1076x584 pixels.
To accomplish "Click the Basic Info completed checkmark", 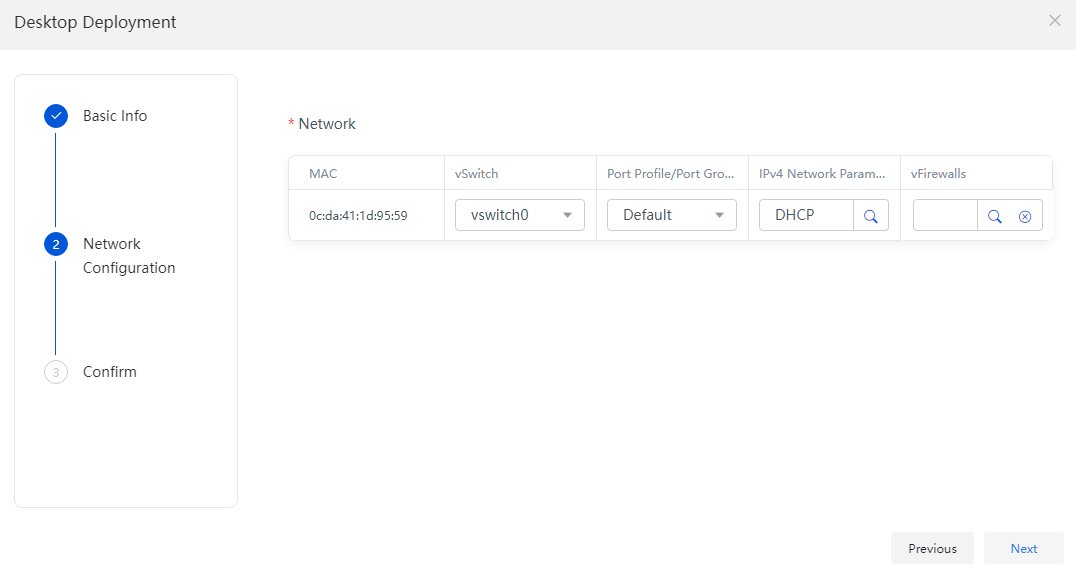I will pos(56,116).
